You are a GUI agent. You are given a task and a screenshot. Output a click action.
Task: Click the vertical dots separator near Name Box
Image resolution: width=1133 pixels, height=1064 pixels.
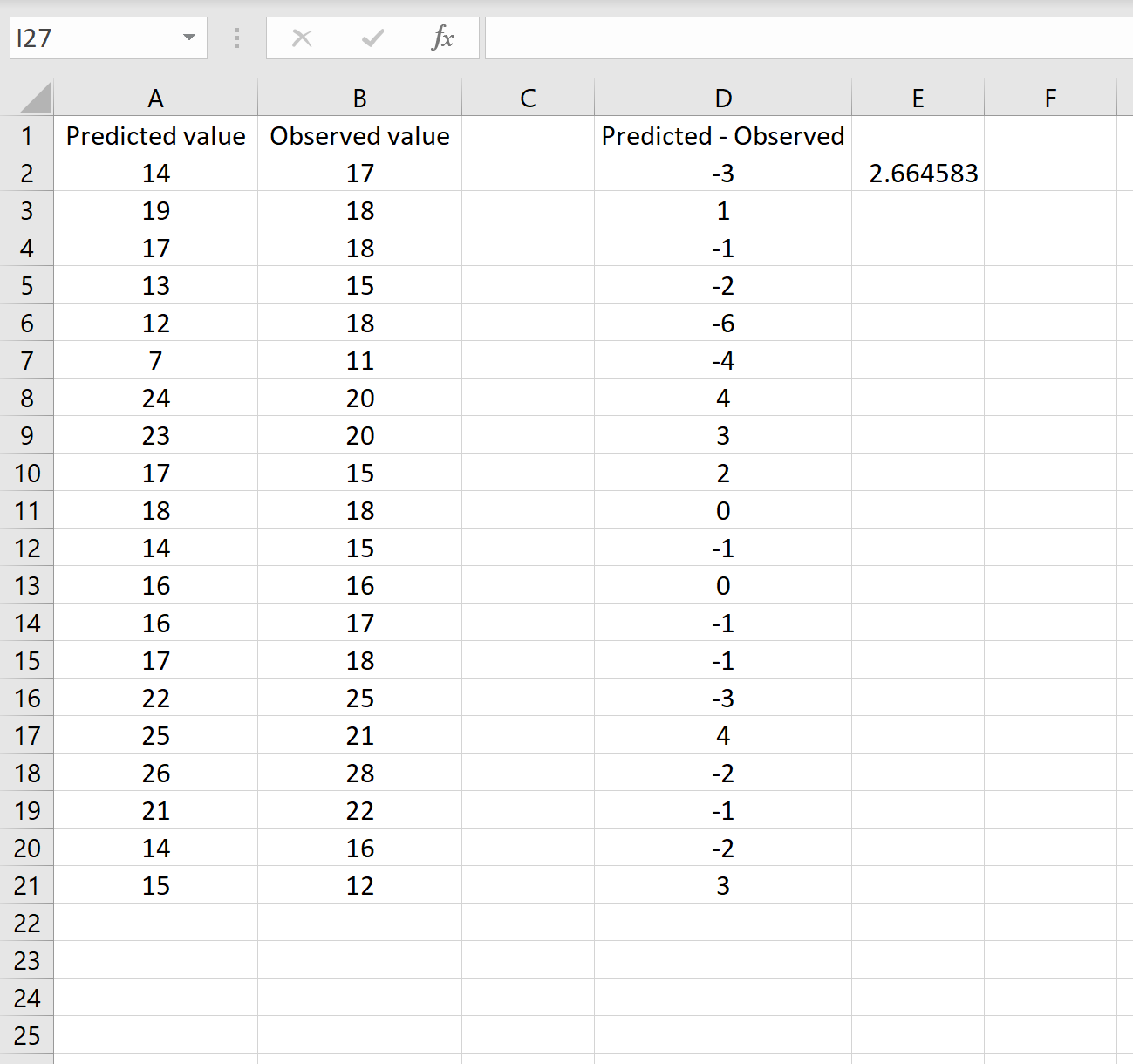(x=235, y=38)
